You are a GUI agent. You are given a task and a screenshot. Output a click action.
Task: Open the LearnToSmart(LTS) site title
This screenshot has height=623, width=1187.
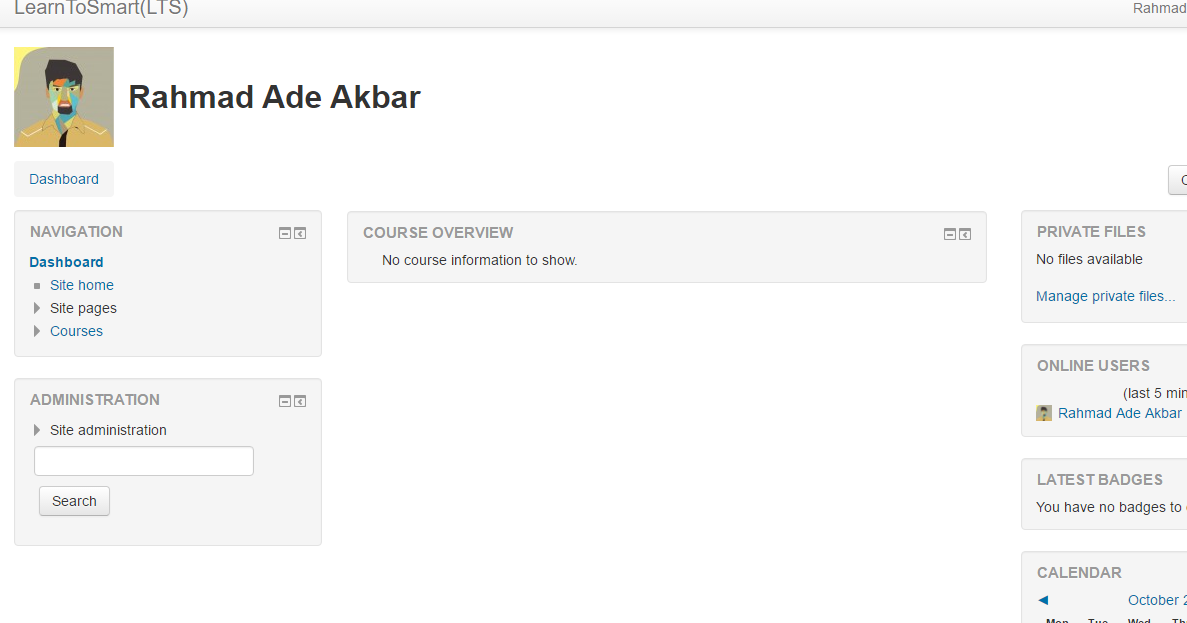101,8
